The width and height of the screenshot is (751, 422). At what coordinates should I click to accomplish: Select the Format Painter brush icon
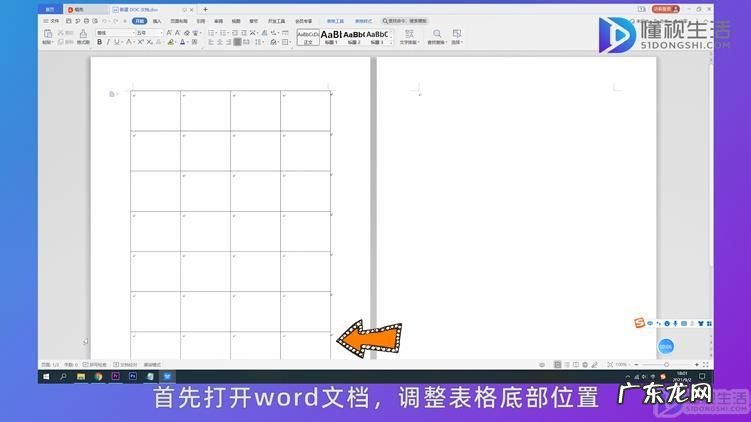83,34
